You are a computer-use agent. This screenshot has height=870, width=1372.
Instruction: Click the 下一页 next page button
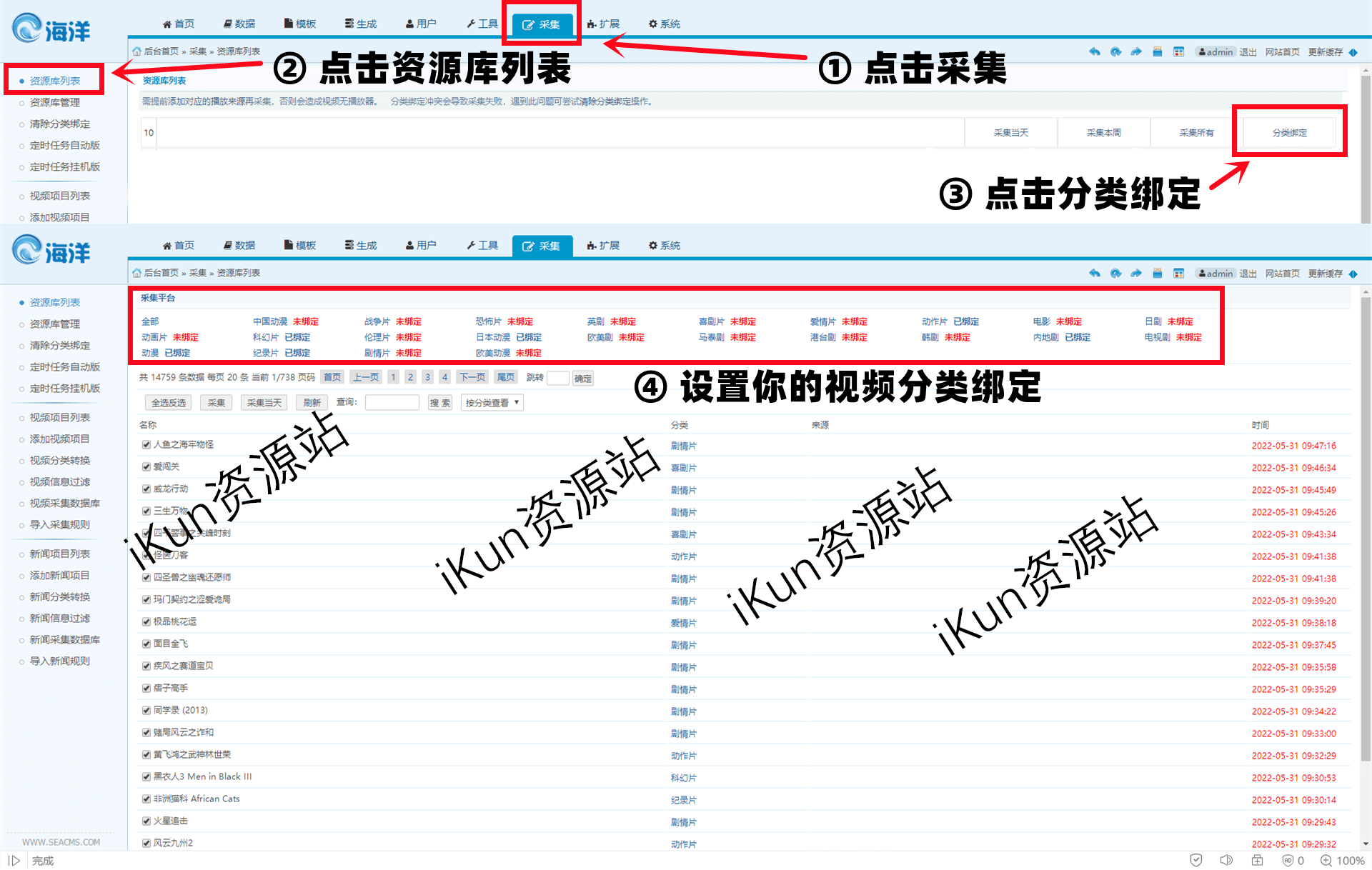[472, 377]
